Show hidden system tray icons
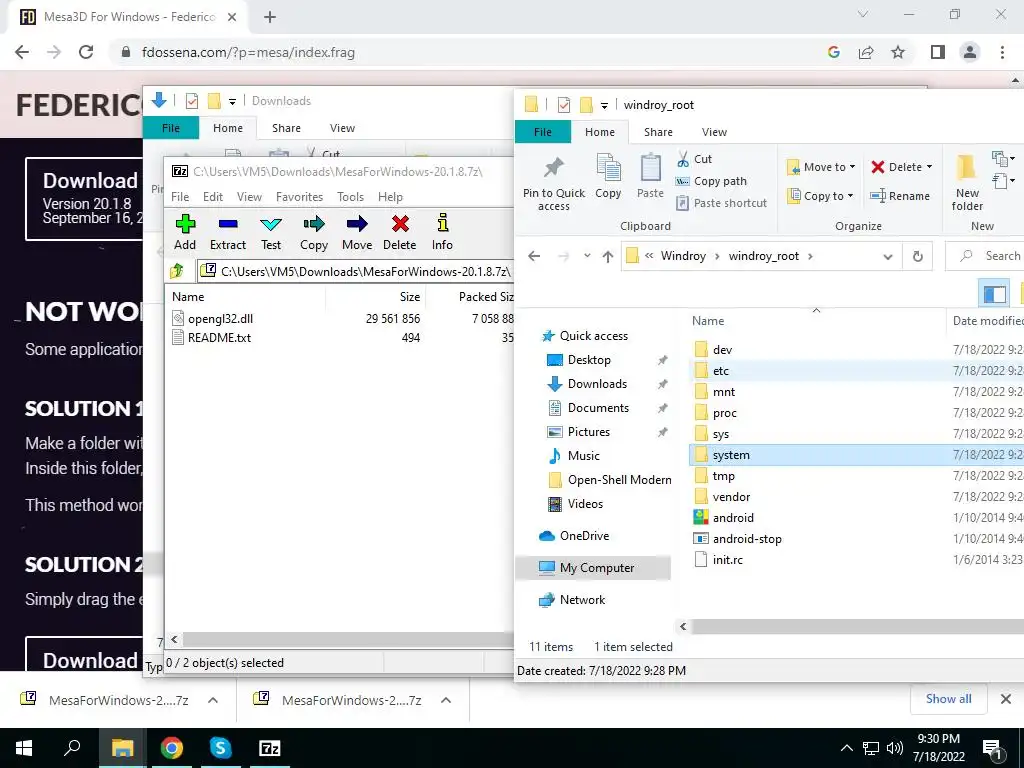 [846, 748]
